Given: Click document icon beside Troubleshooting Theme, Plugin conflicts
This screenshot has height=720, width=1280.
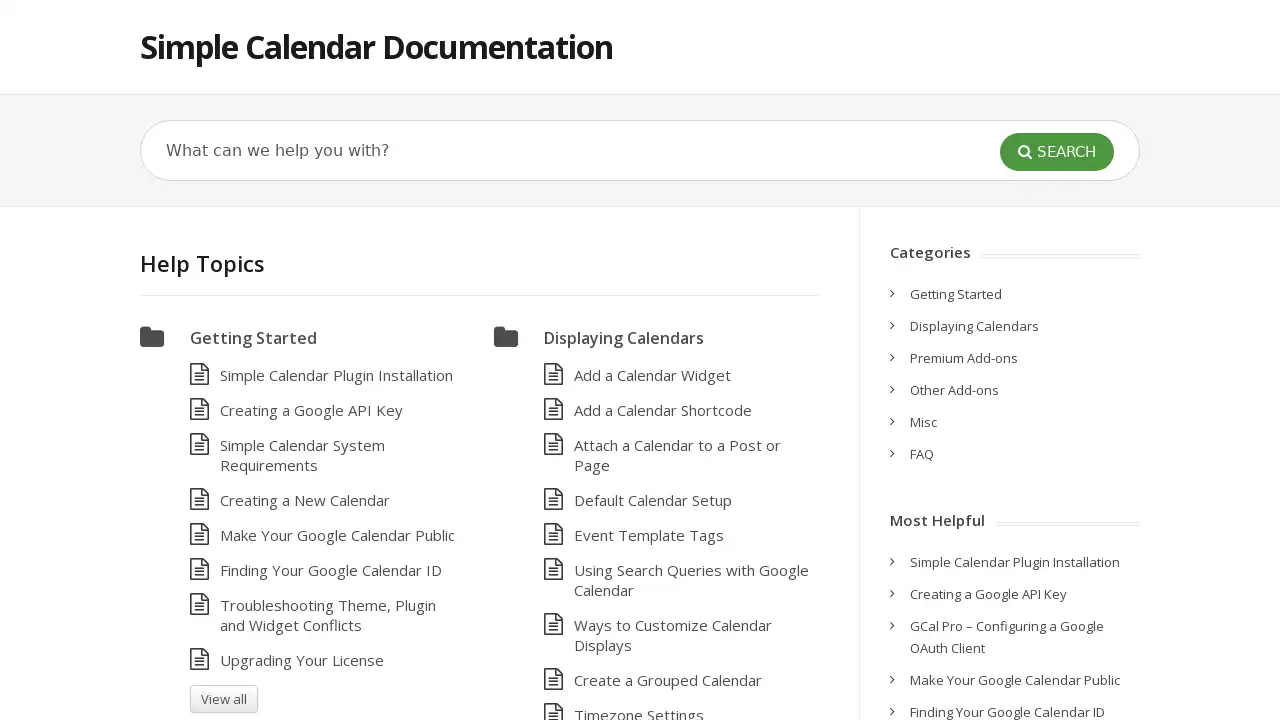Looking at the screenshot, I should coord(200,604).
